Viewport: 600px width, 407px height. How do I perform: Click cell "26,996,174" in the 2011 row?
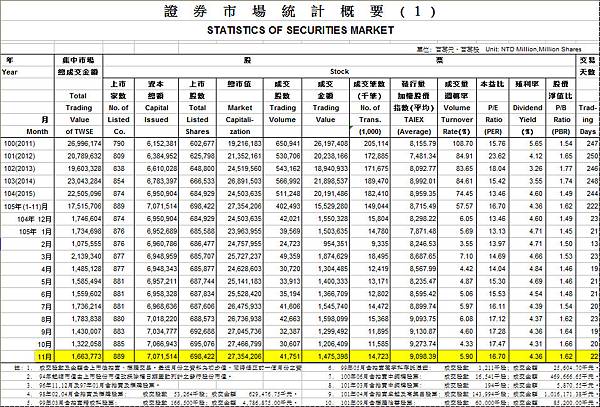(x=84, y=143)
